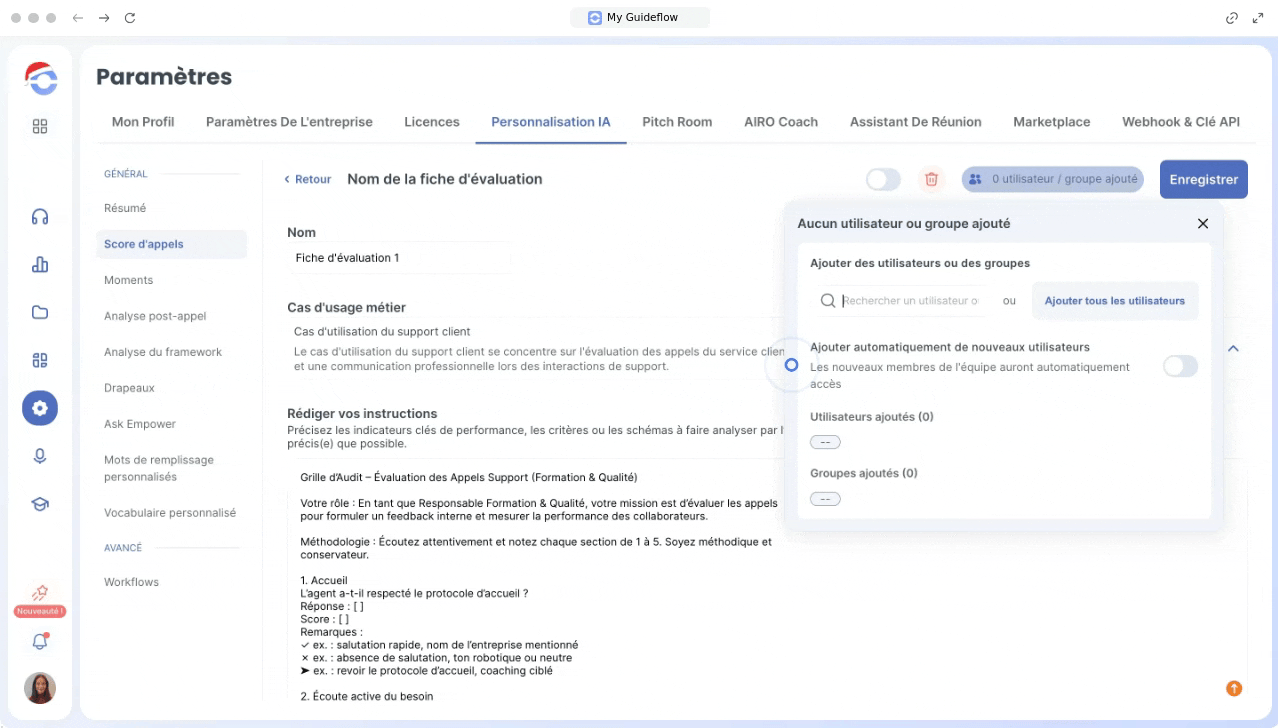
Task: Enable automatic adding of new users
Action: 1179,366
